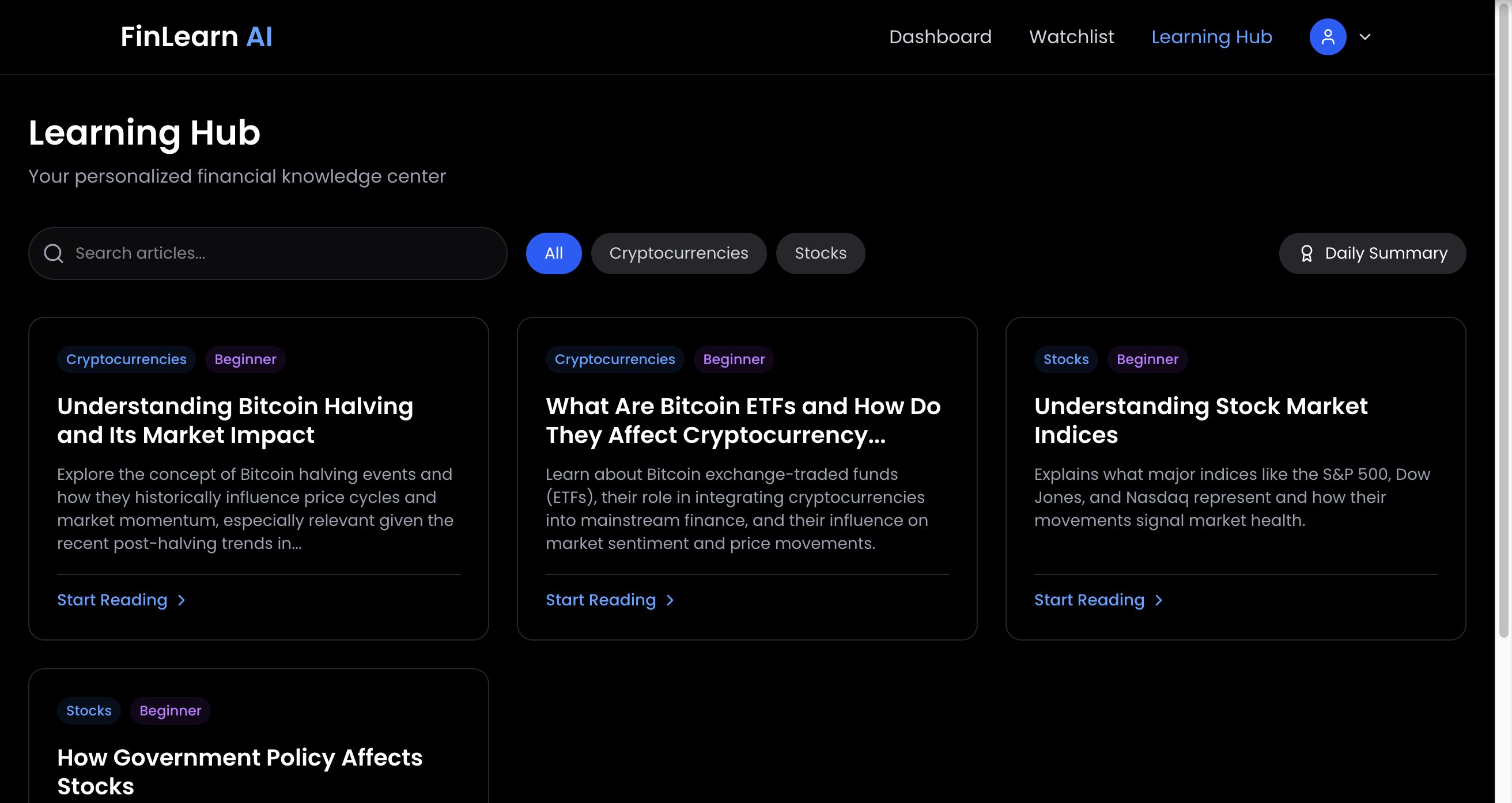Click the user profile avatar icon
The width and height of the screenshot is (1512, 803).
pyautogui.click(x=1327, y=37)
